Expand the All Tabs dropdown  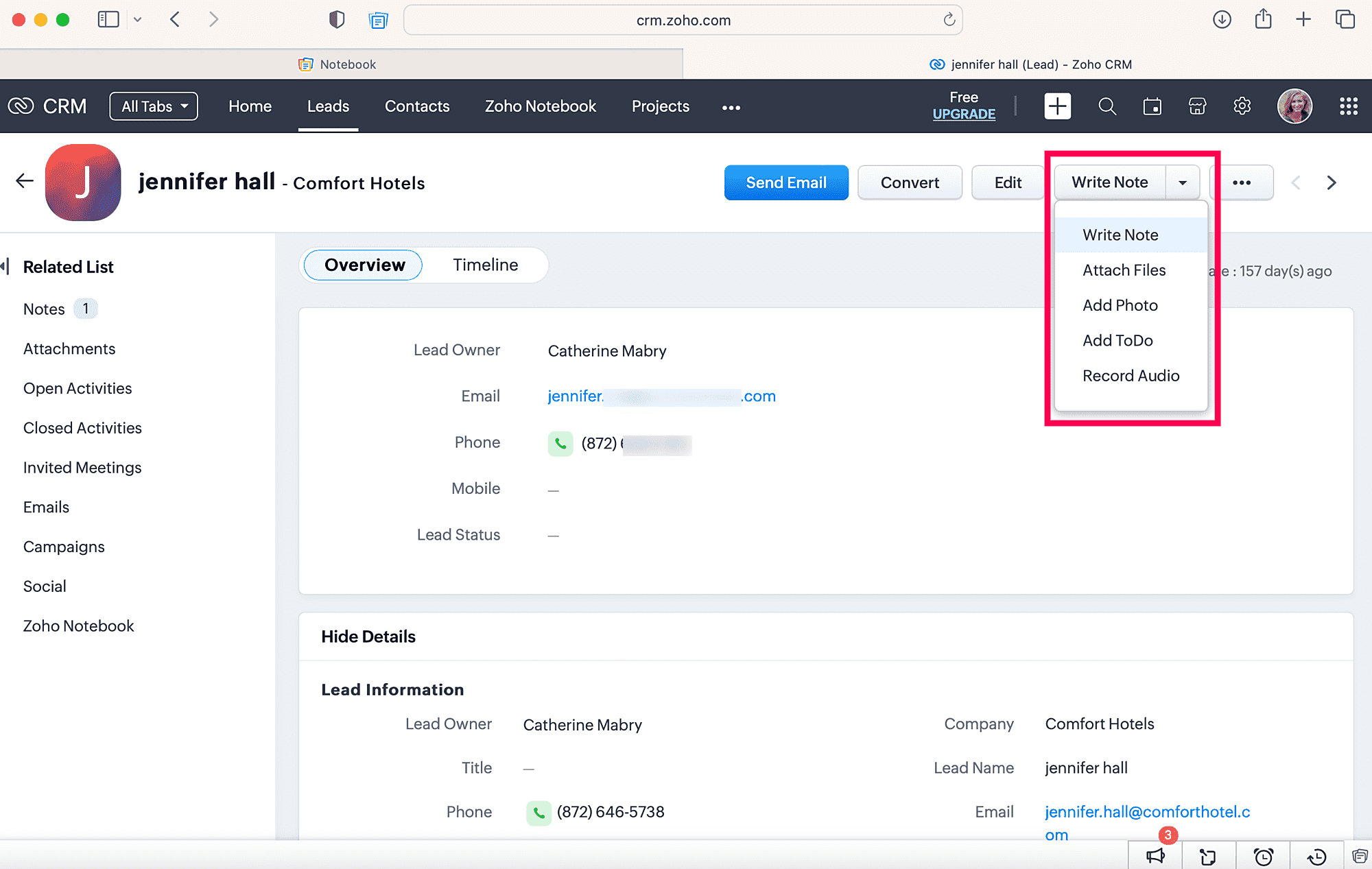(154, 106)
